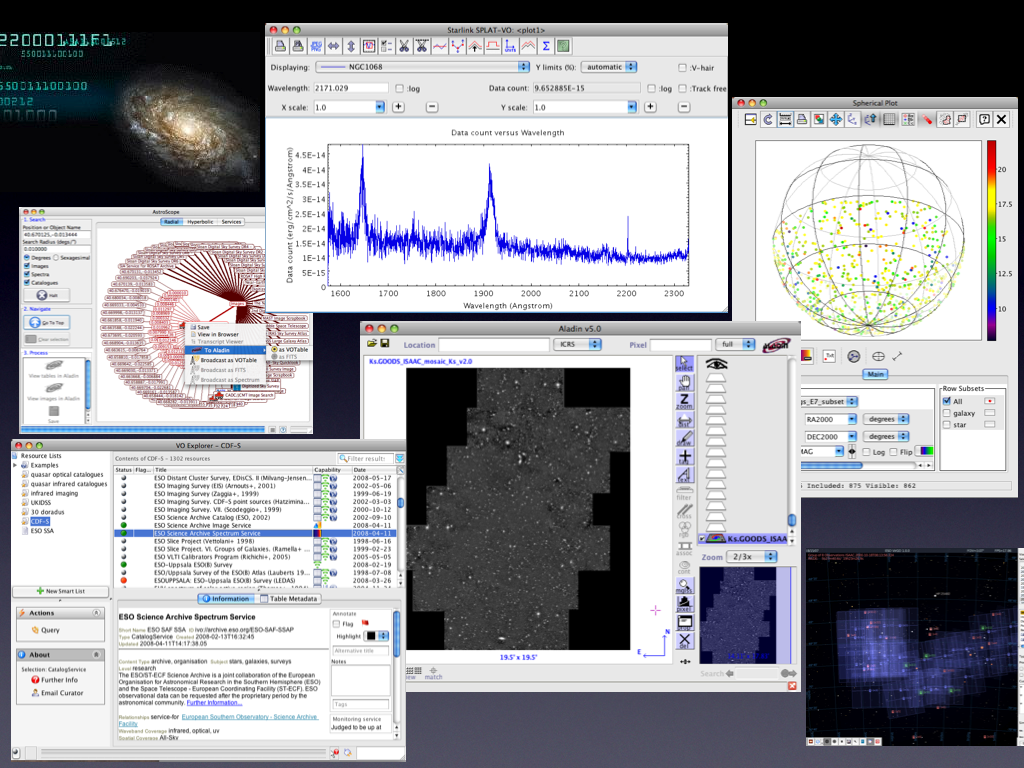Click the Aladin zoom Z tool
The image size is (1024, 768).
[684, 401]
